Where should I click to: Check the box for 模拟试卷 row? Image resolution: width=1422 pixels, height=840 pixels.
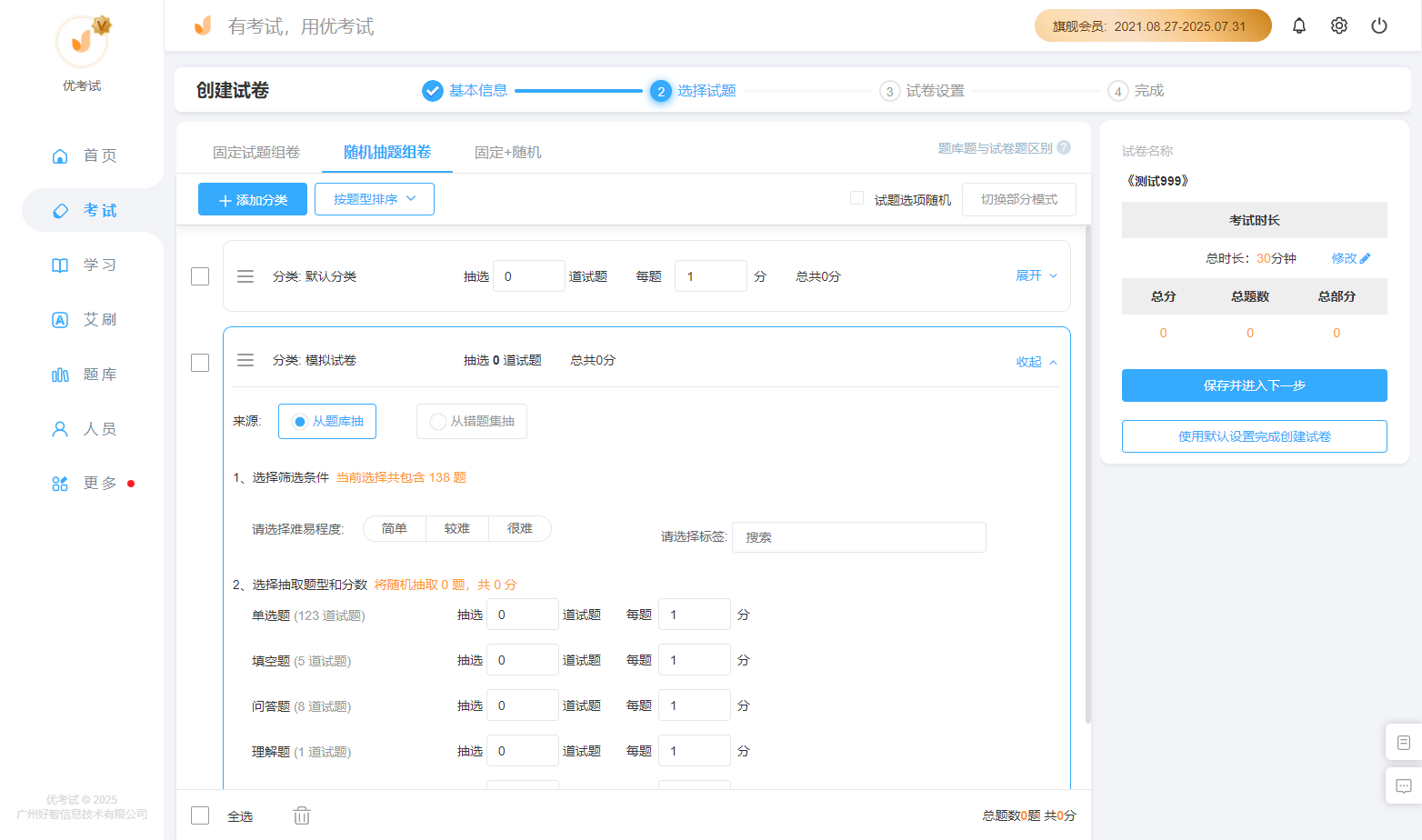point(200,363)
